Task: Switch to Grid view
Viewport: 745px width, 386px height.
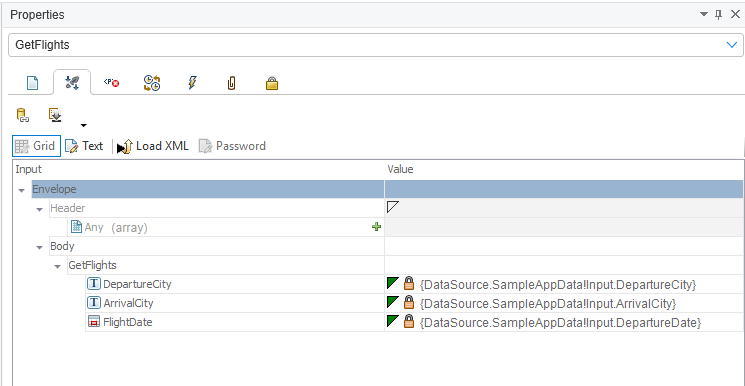Action: pyautogui.click(x=36, y=146)
